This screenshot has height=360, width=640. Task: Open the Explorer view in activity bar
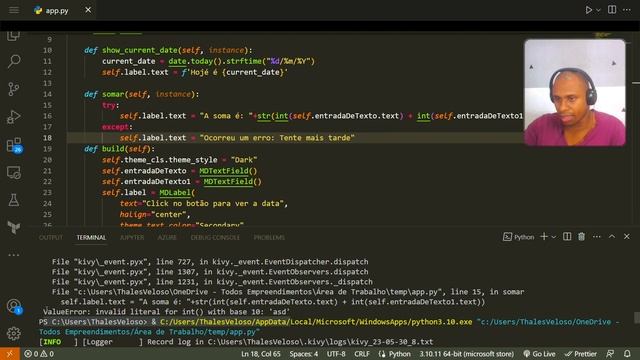point(13,36)
